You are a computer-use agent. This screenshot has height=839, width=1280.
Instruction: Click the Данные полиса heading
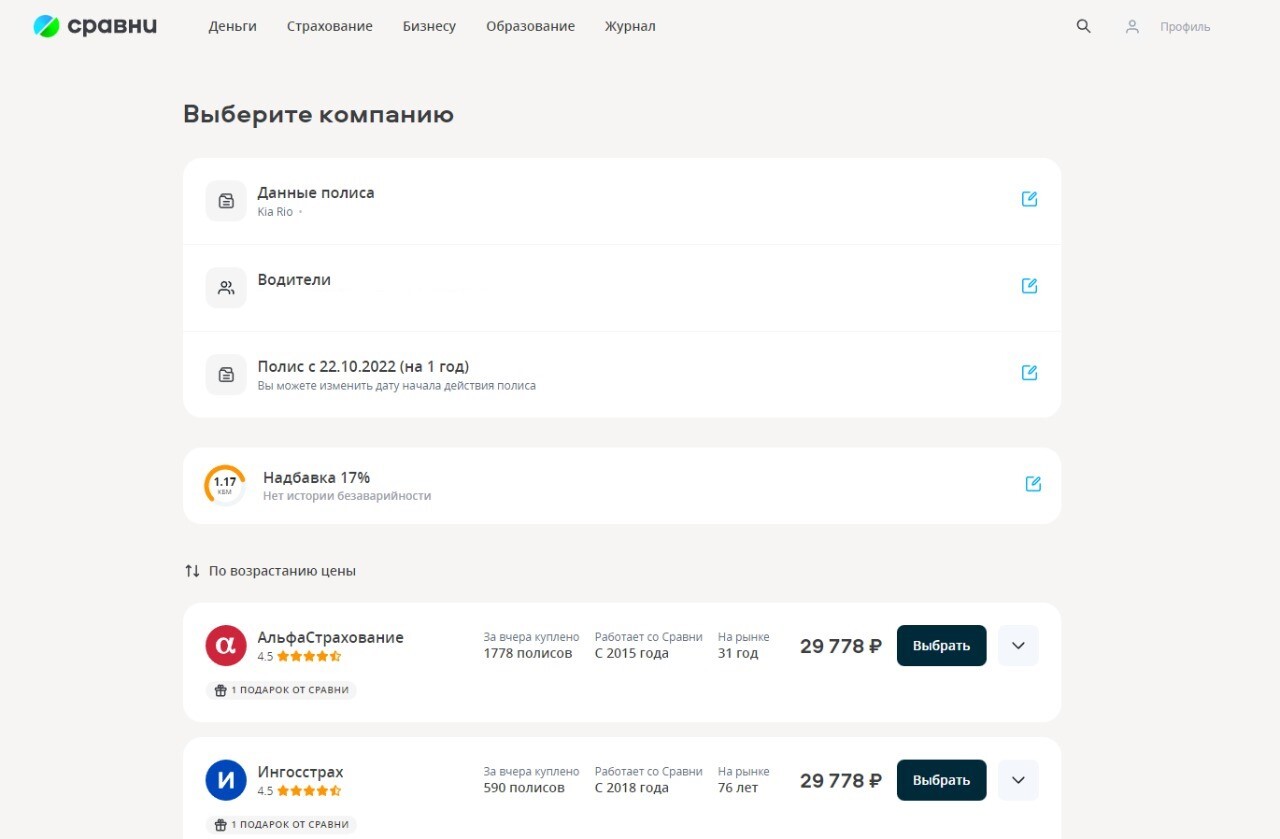pyautogui.click(x=316, y=193)
